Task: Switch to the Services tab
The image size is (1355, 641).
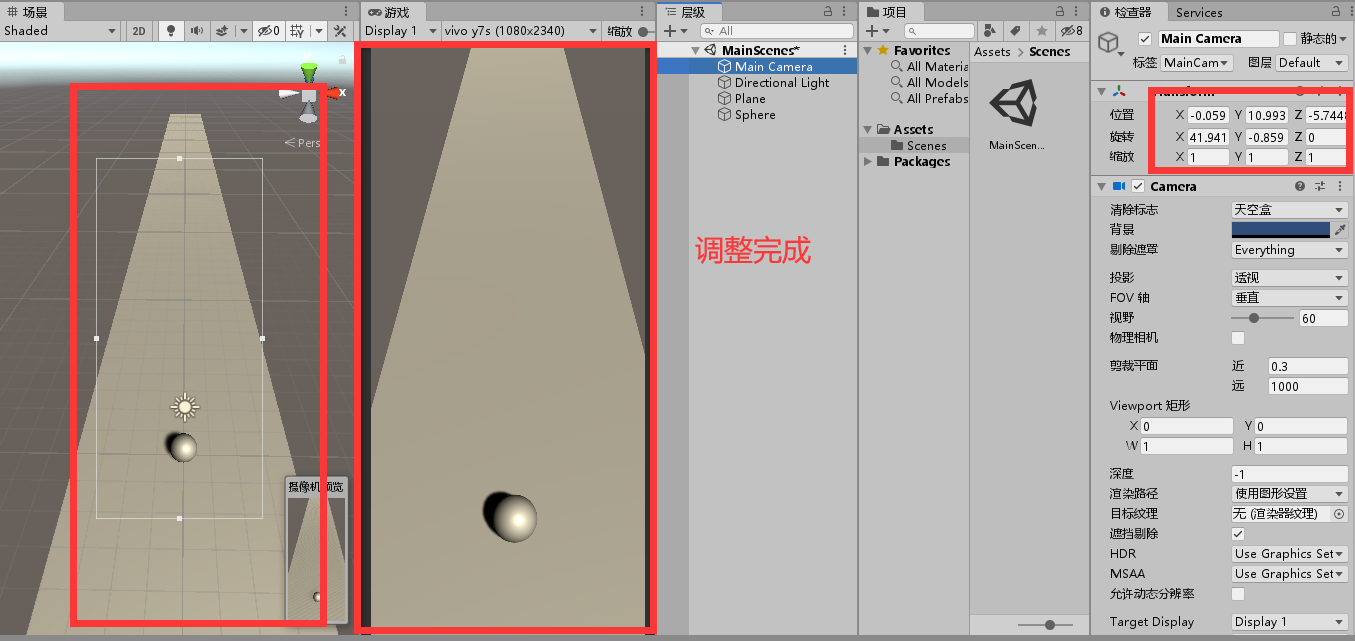Action: click(x=1199, y=12)
